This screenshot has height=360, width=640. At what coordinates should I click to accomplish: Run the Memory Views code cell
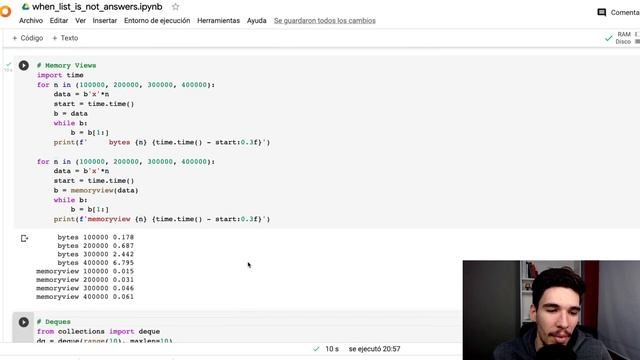click(24, 65)
